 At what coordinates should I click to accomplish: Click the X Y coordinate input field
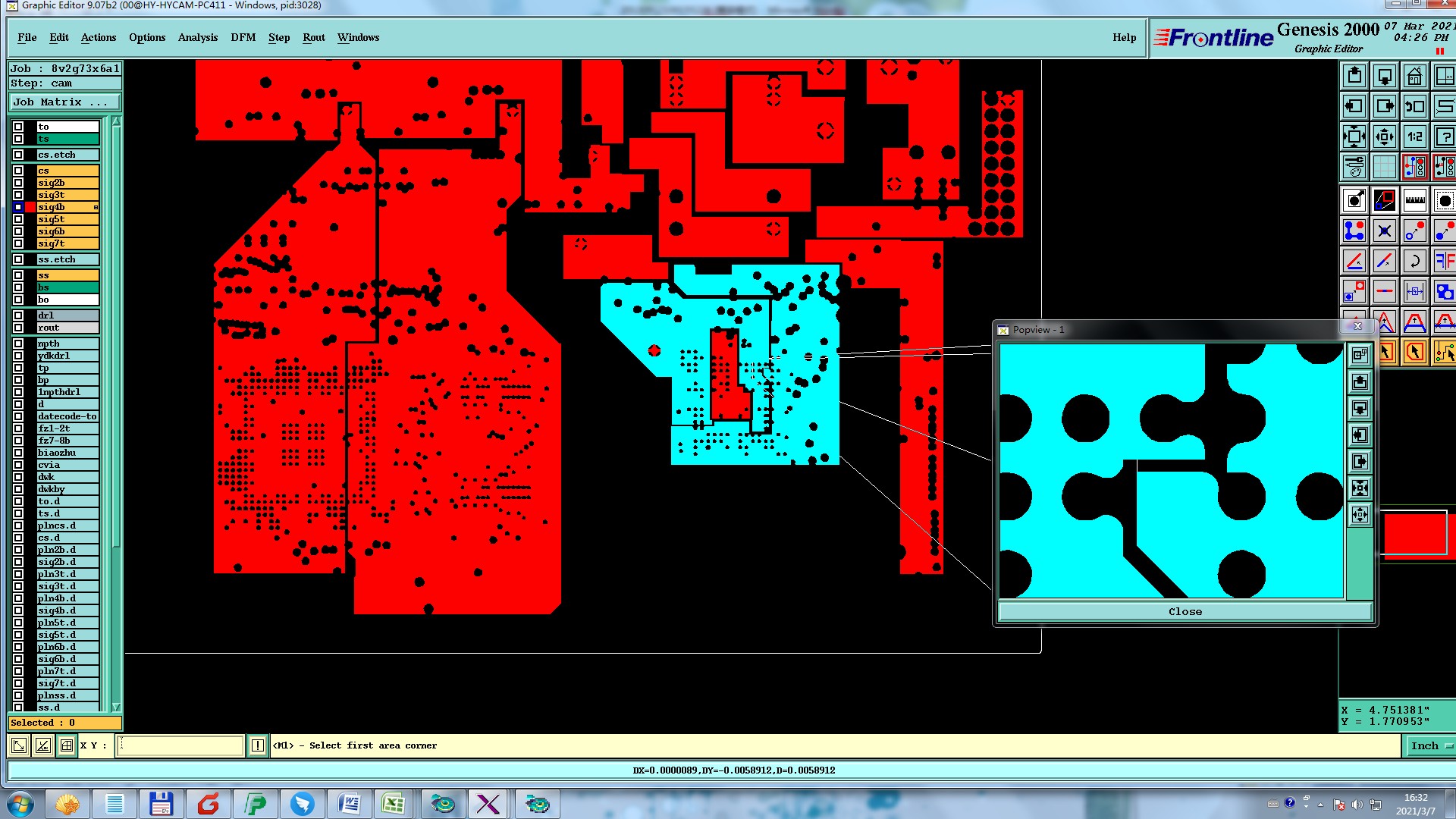tap(180, 746)
